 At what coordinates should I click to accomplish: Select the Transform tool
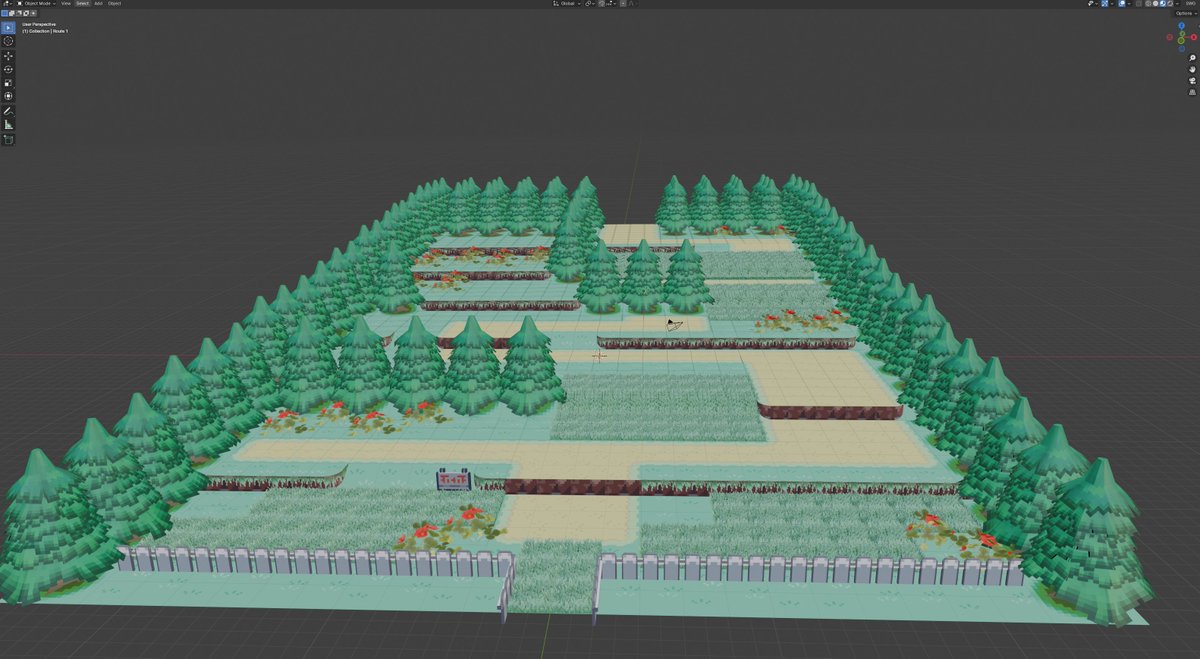coord(8,96)
